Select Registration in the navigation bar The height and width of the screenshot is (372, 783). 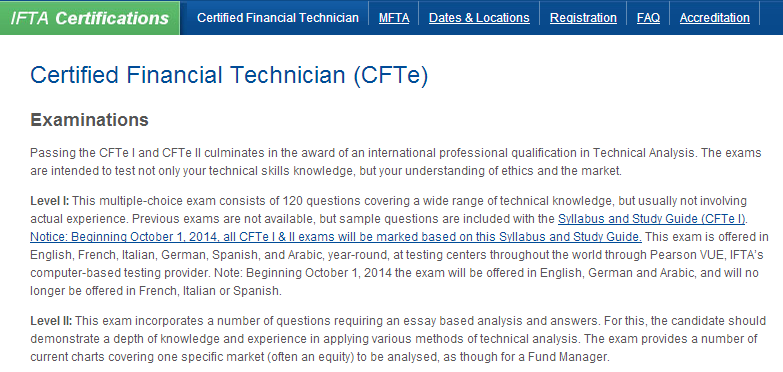583,18
